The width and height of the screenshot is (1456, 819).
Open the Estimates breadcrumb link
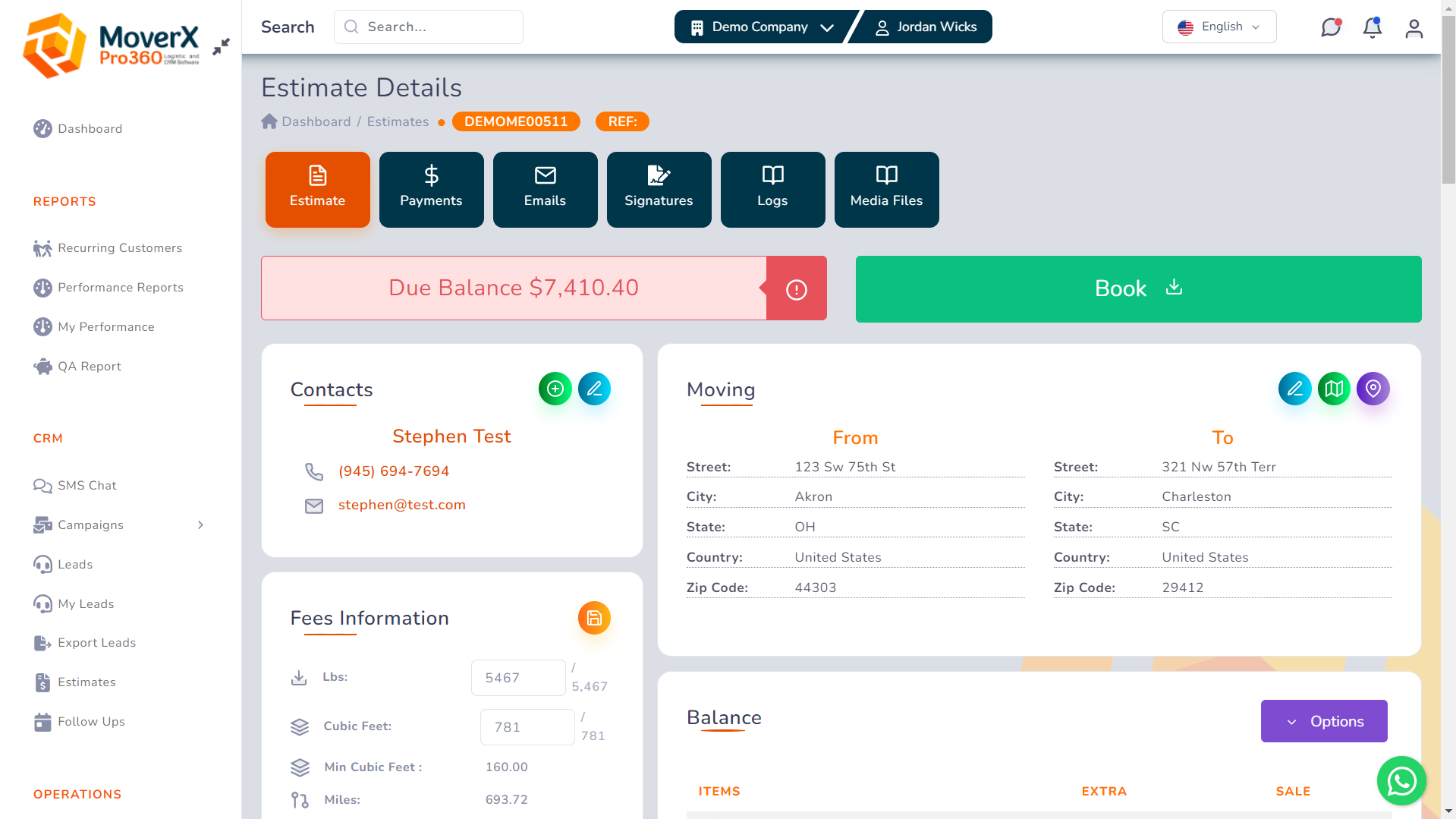pyautogui.click(x=398, y=121)
